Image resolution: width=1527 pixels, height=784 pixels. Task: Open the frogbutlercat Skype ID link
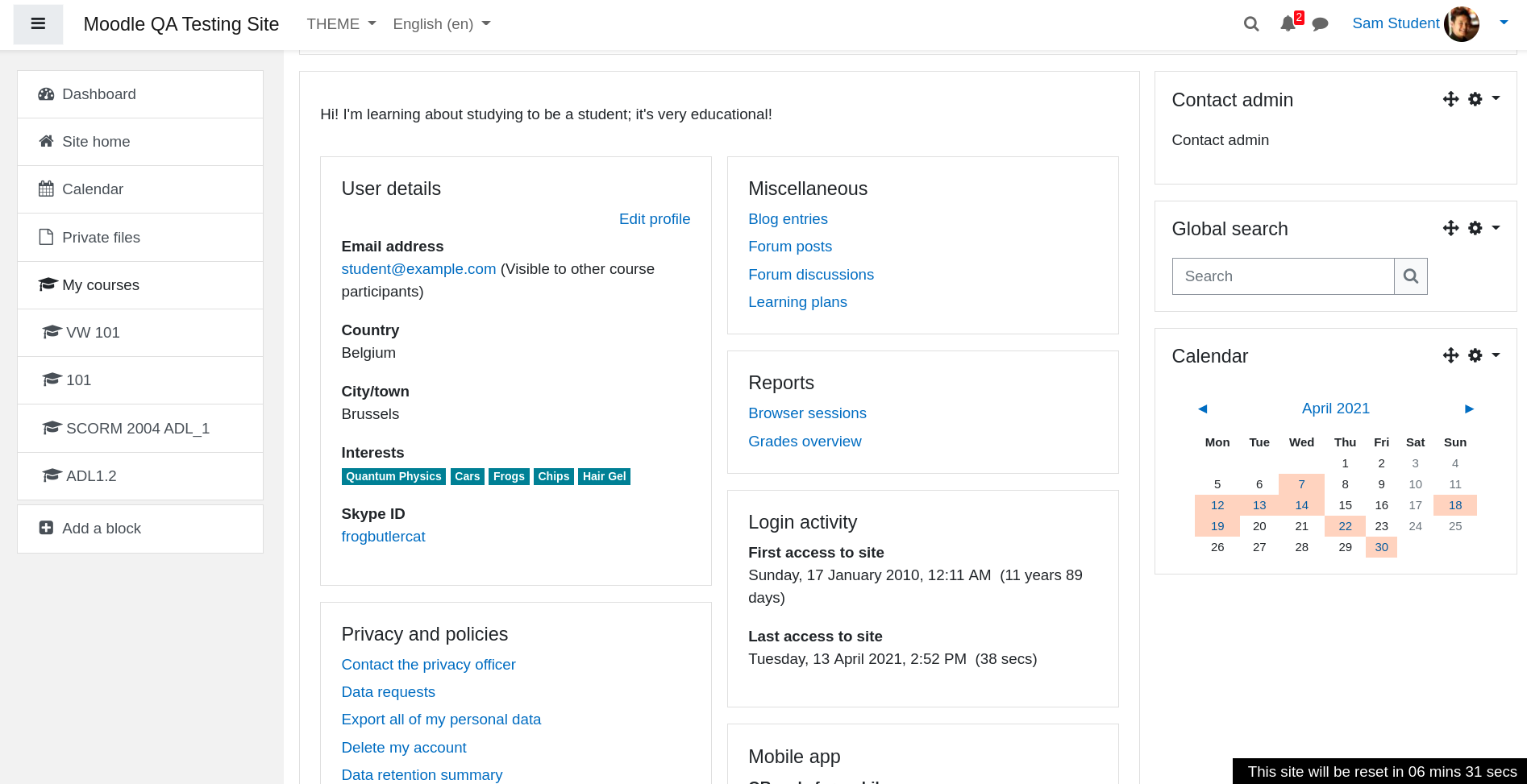[383, 537]
